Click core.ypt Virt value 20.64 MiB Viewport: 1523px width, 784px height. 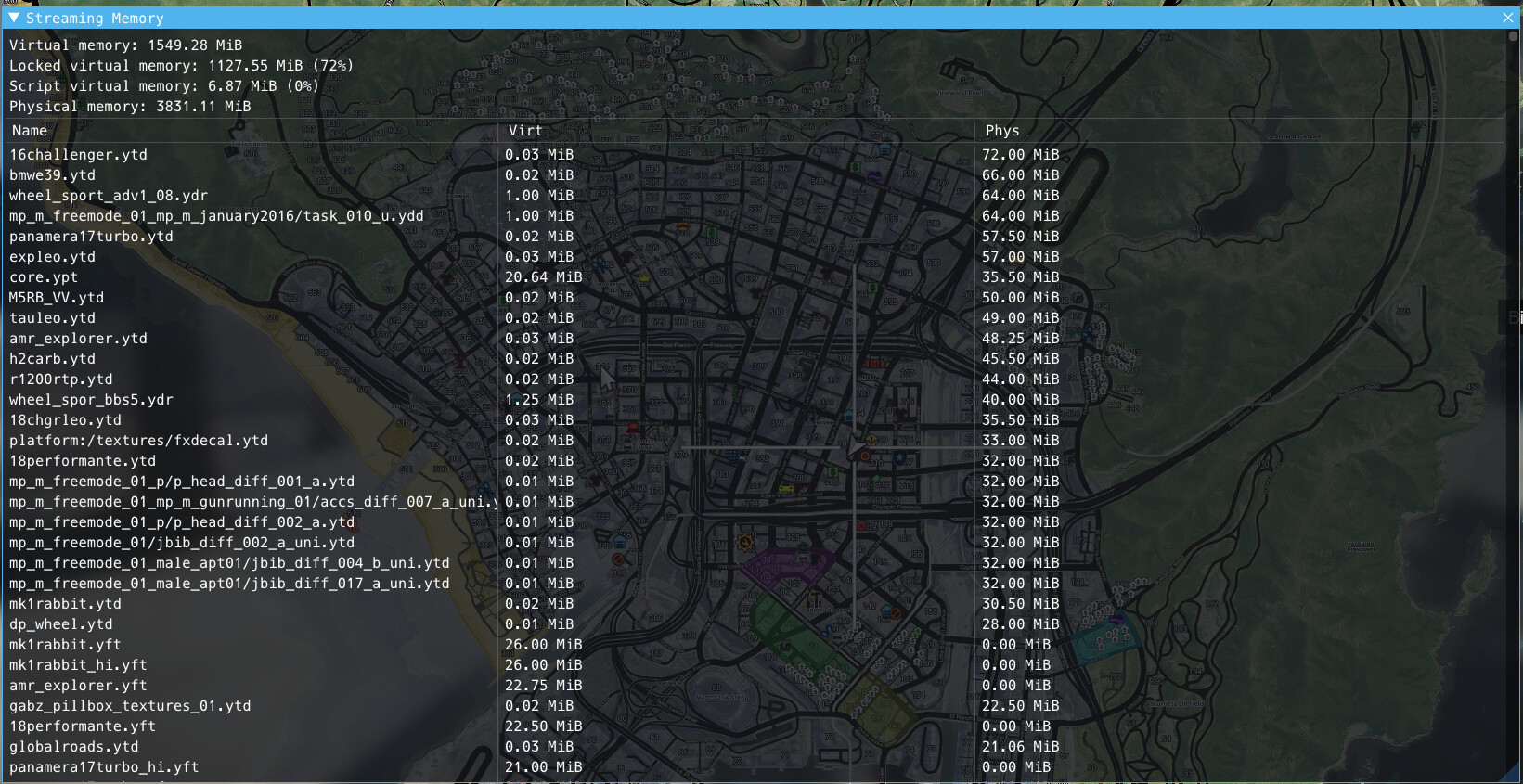[544, 277]
